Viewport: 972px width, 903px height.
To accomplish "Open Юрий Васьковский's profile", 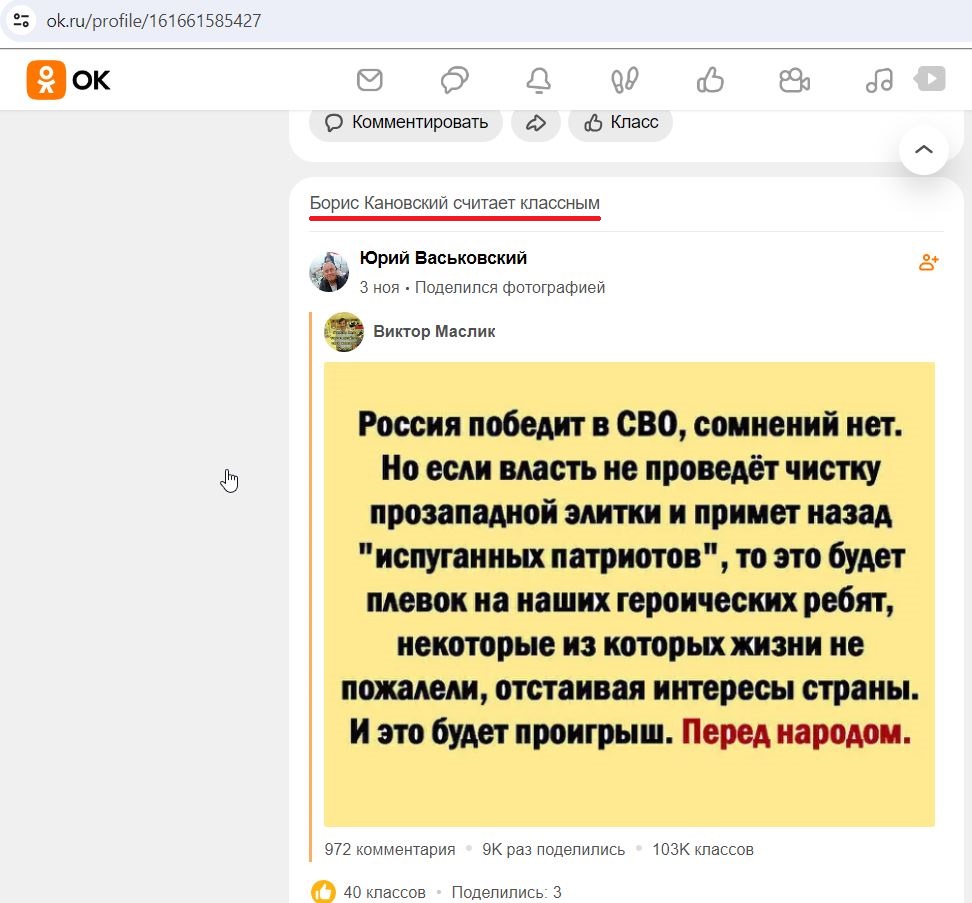I will [444, 256].
